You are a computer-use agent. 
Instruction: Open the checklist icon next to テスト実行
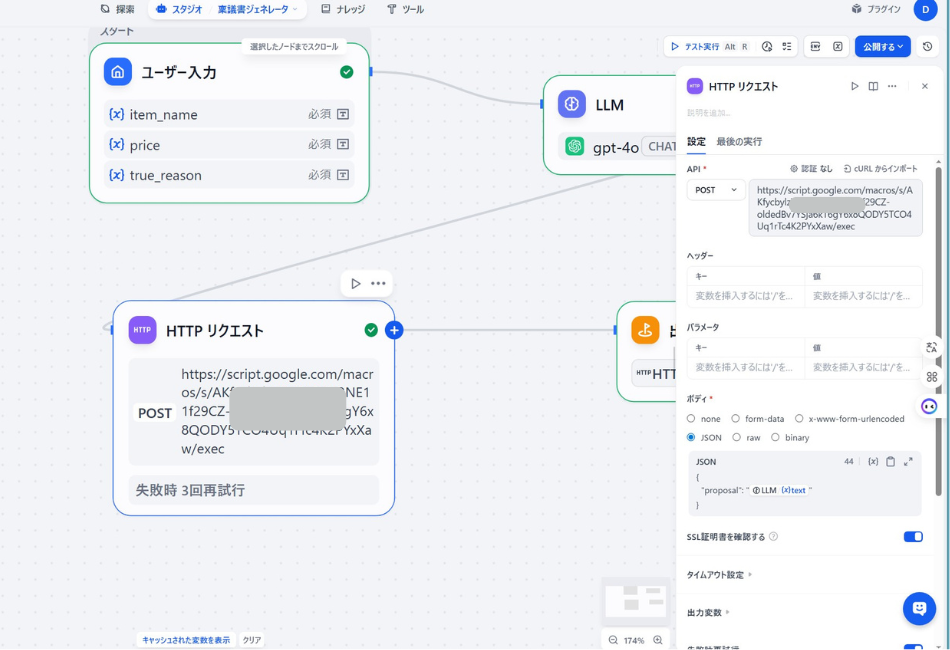pyautogui.click(x=786, y=46)
